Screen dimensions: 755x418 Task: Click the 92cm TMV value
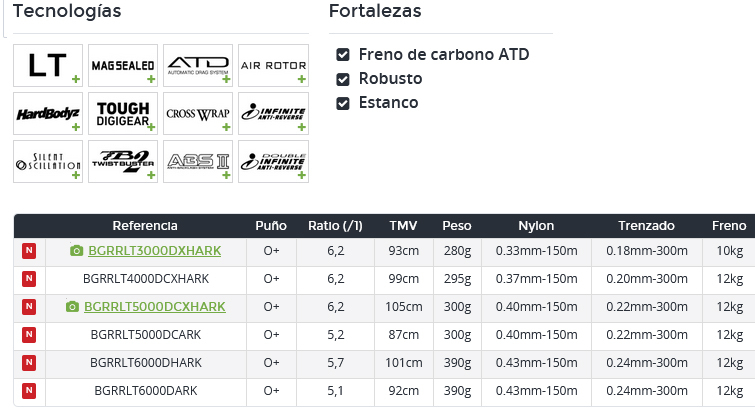404,391
